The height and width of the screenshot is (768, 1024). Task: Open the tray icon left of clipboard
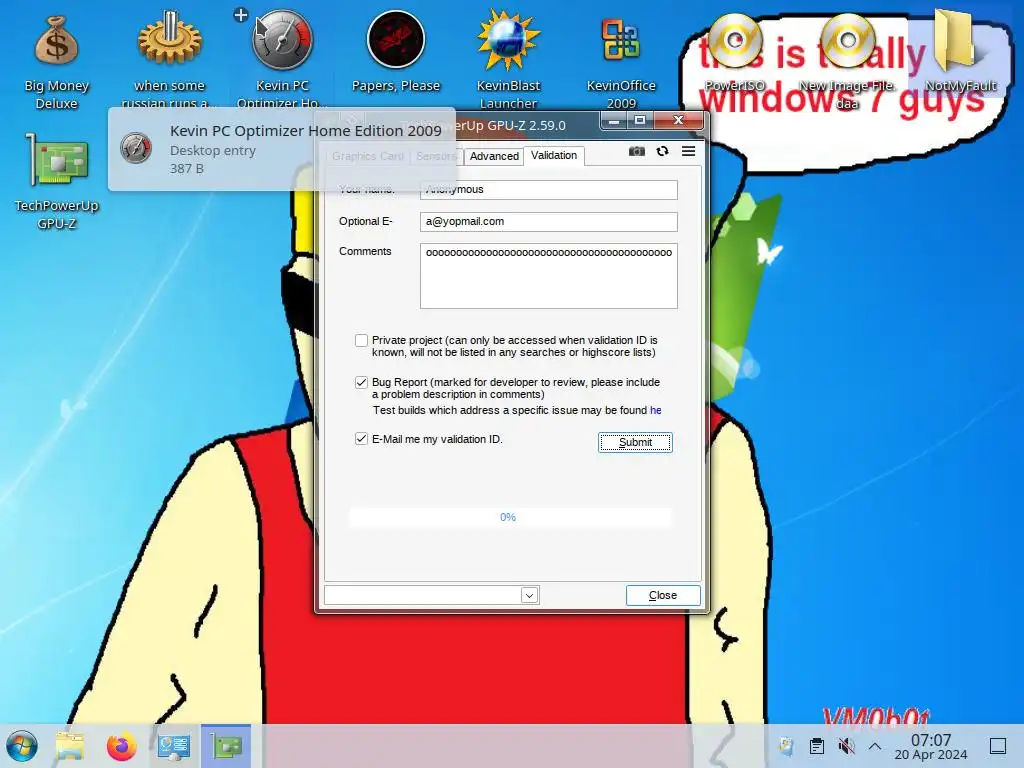point(786,746)
